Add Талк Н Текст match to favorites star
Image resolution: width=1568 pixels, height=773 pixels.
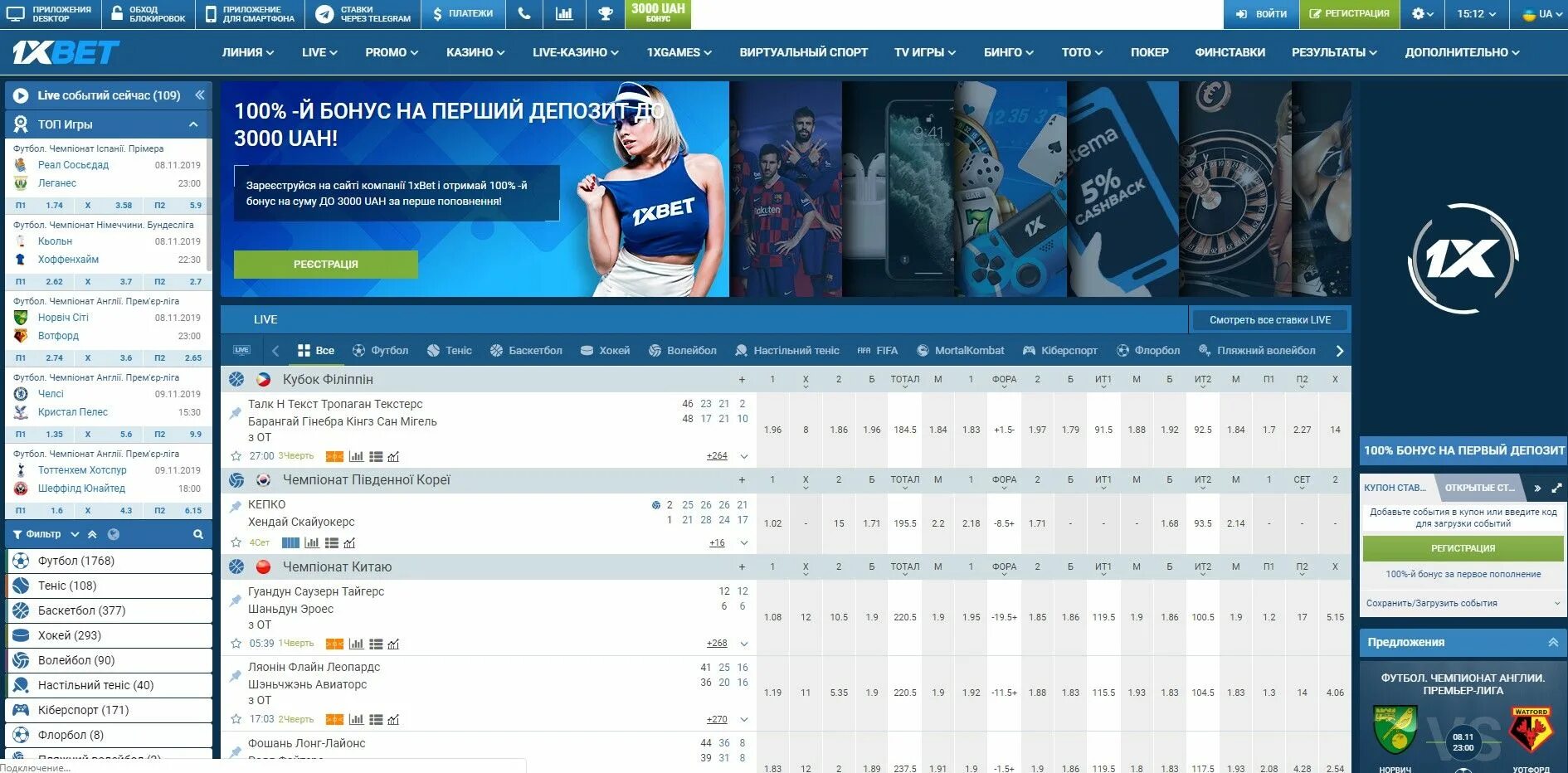(236, 456)
